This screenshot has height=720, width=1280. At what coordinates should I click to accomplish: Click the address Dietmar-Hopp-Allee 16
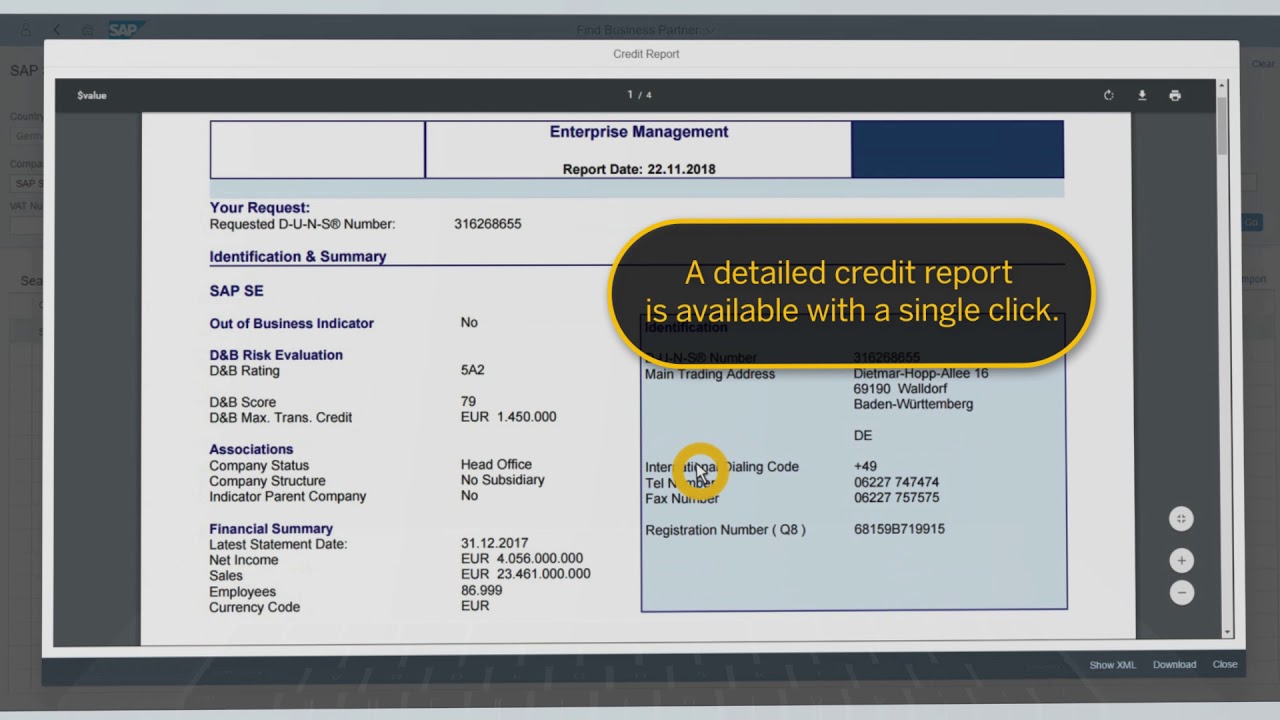pos(920,373)
